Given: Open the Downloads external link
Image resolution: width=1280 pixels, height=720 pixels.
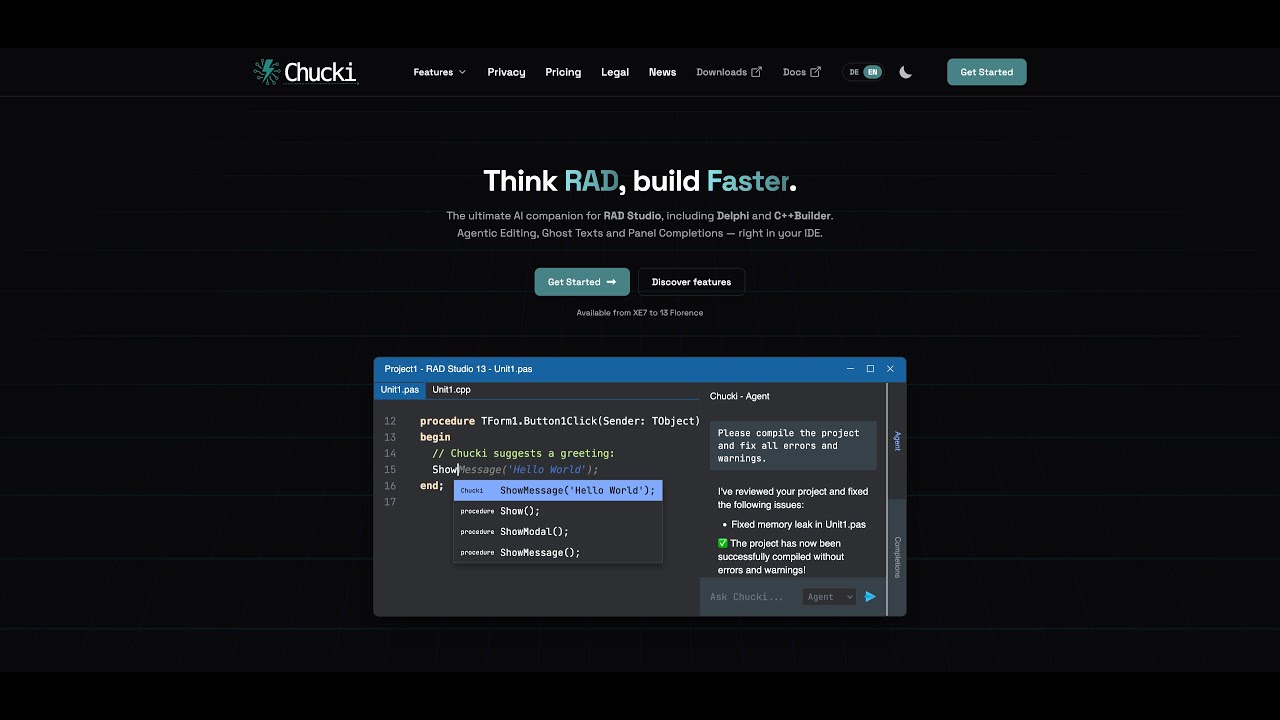Looking at the screenshot, I should point(729,72).
